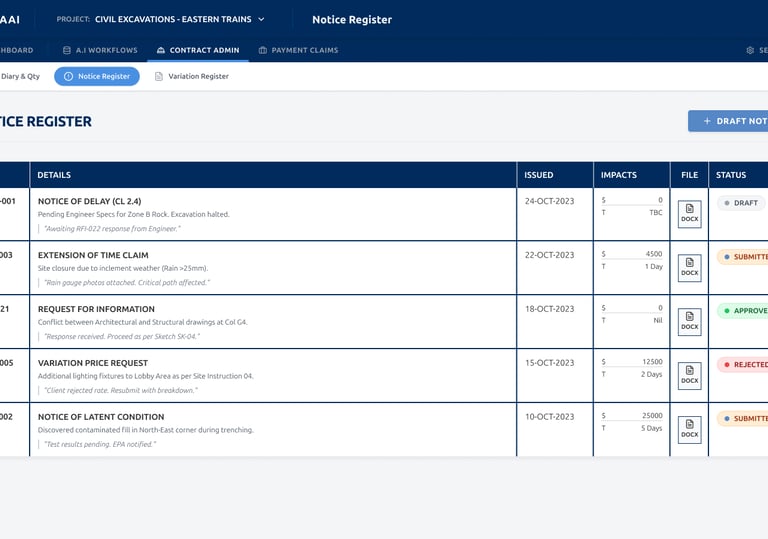768x539 pixels.
Task: Click cost impact value 12500
Action: coord(652,362)
